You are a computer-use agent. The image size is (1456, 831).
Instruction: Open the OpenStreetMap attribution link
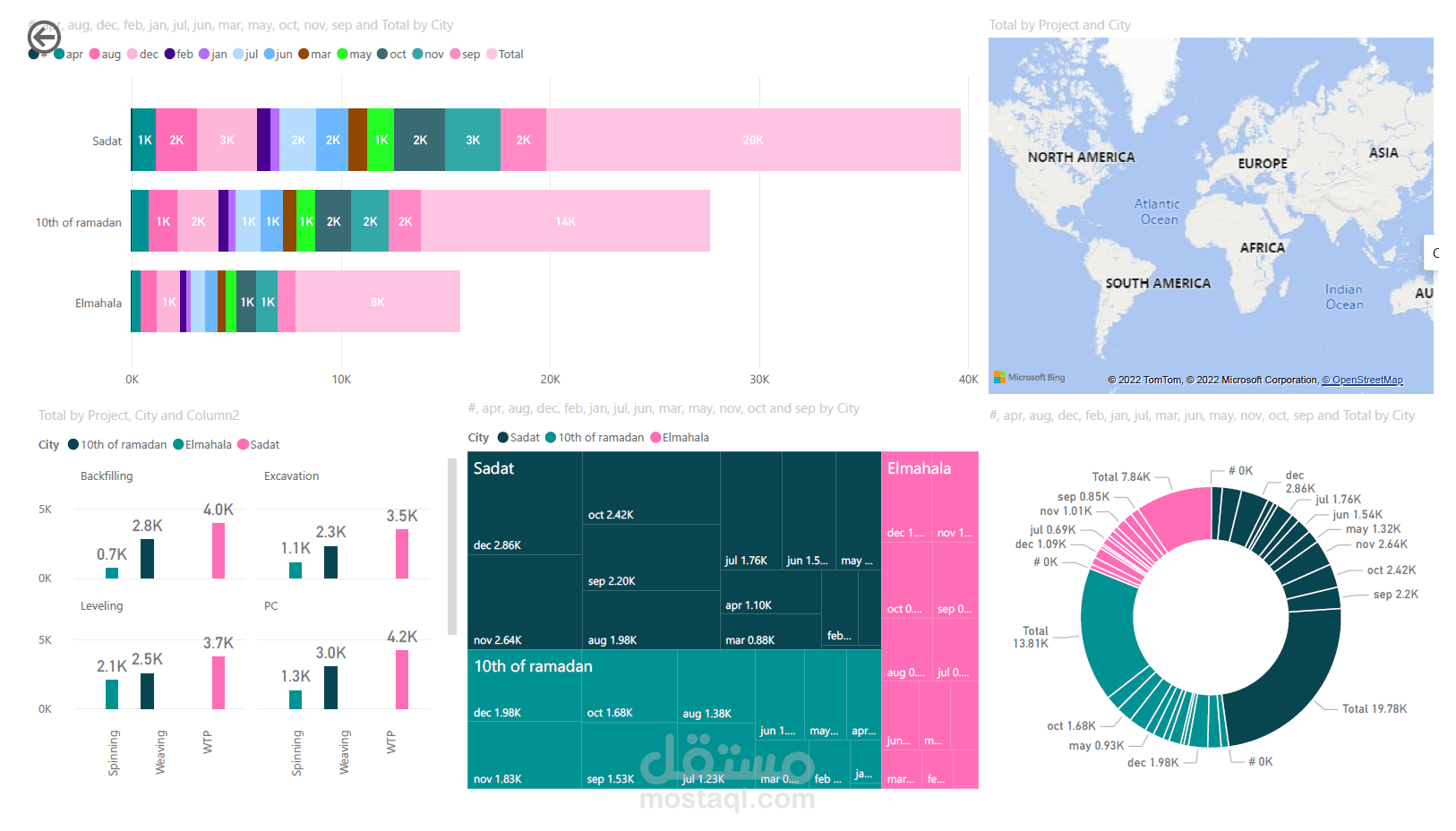[1362, 380]
